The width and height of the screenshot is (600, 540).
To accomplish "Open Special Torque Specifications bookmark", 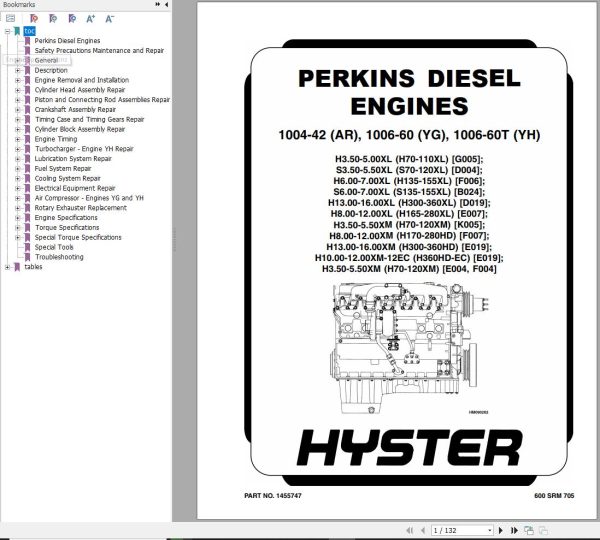I will (78, 237).
